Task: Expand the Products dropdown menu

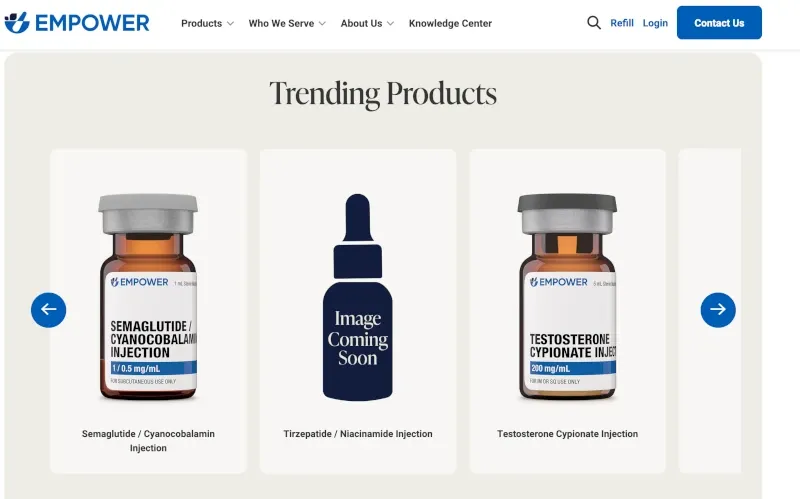Action: coord(207,23)
